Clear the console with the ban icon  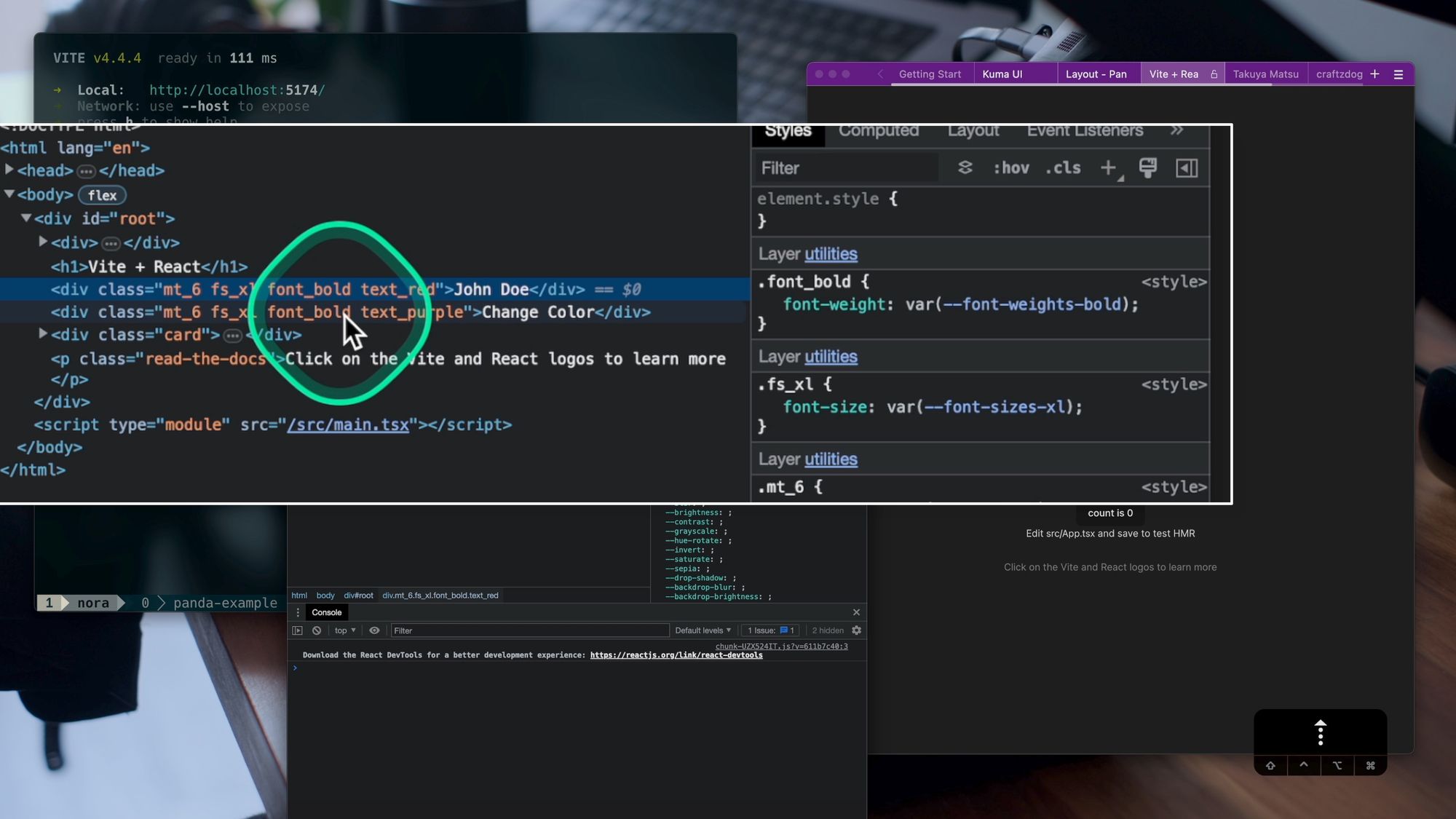[317, 630]
